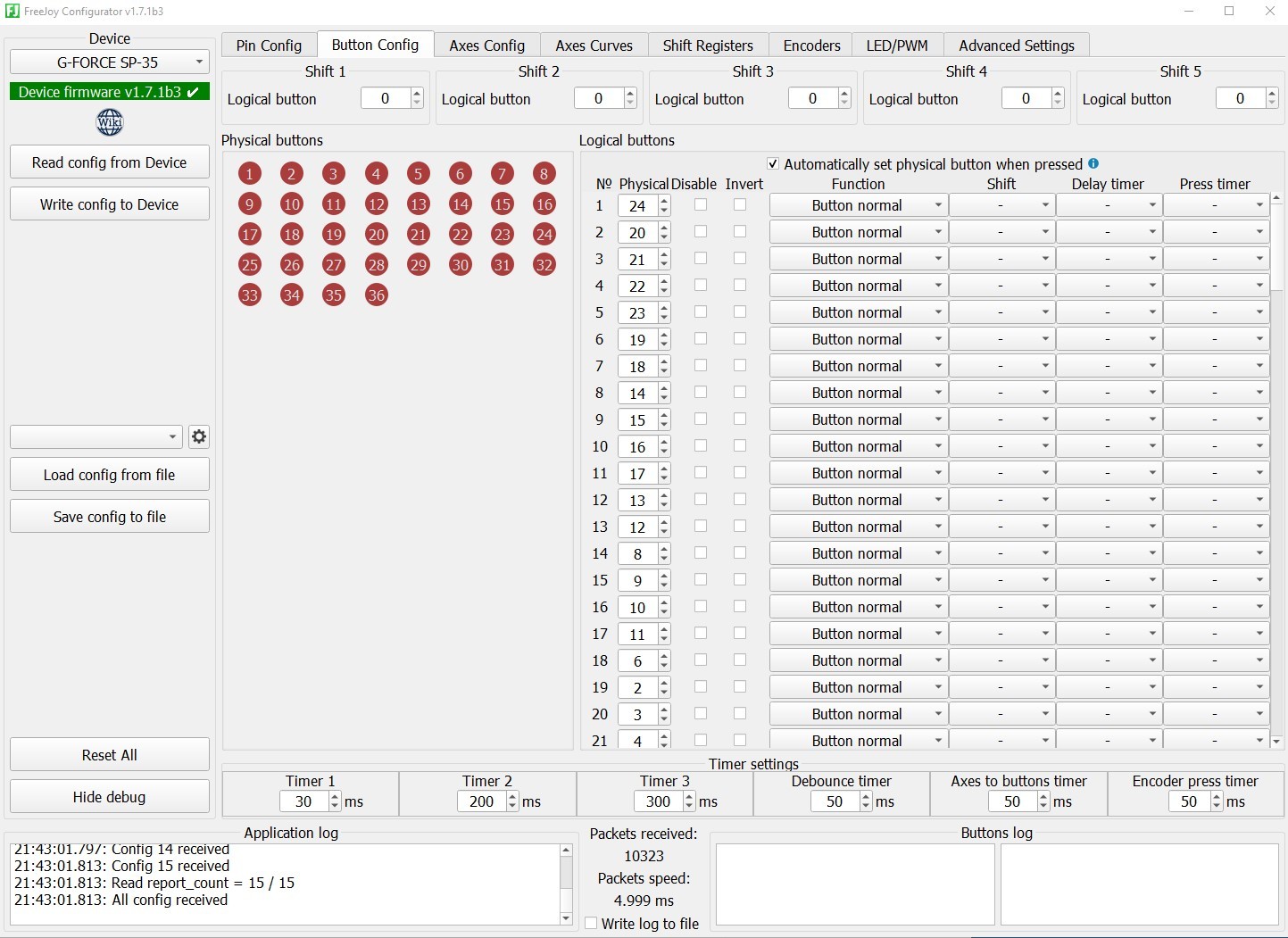Click physical button indicator 20
Viewport: 1288px width, 938px height.
[377, 235]
